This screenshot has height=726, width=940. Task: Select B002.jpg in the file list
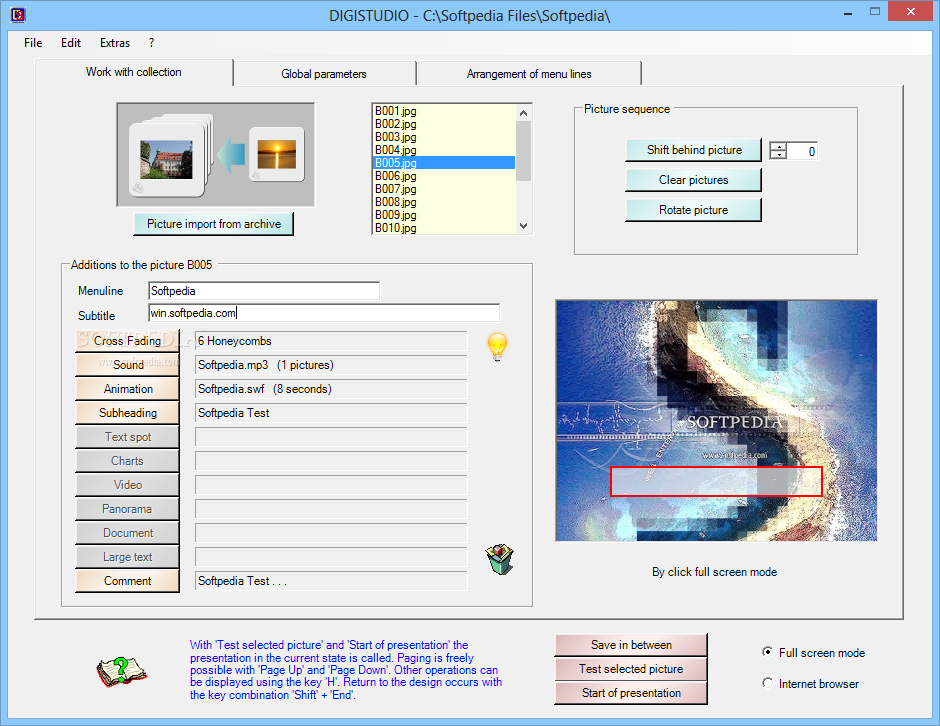pos(444,124)
